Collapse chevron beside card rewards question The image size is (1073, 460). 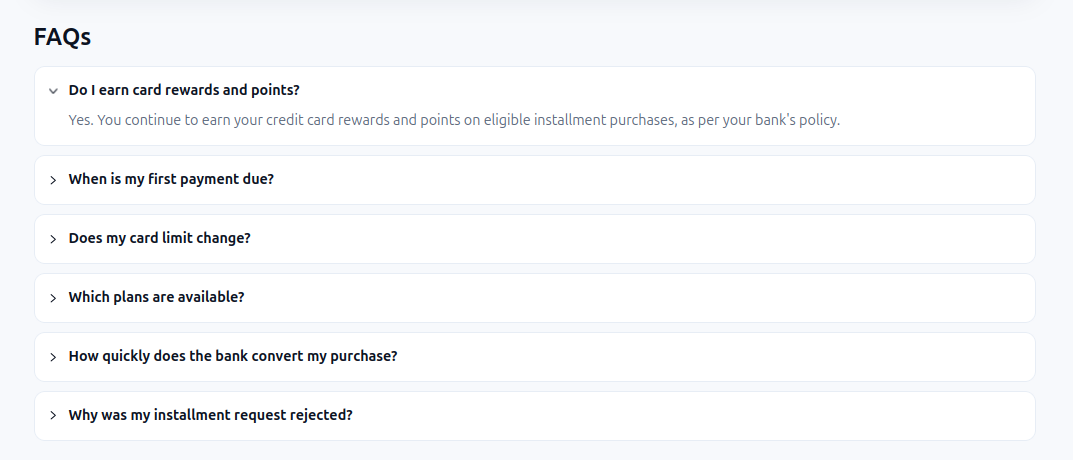(x=53, y=91)
